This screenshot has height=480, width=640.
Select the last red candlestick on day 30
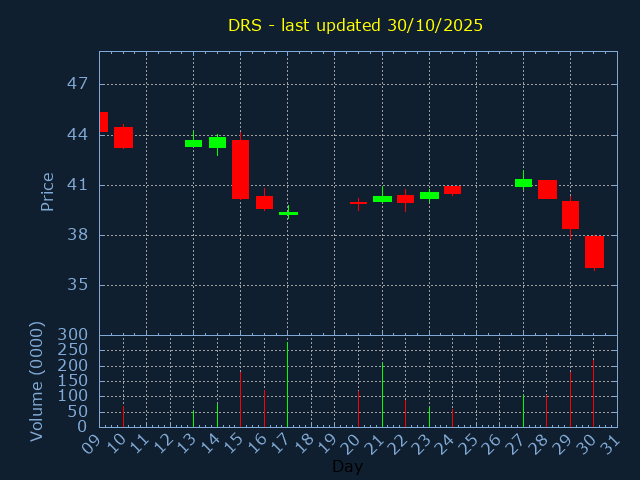pyautogui.click(x=594, y=251)
